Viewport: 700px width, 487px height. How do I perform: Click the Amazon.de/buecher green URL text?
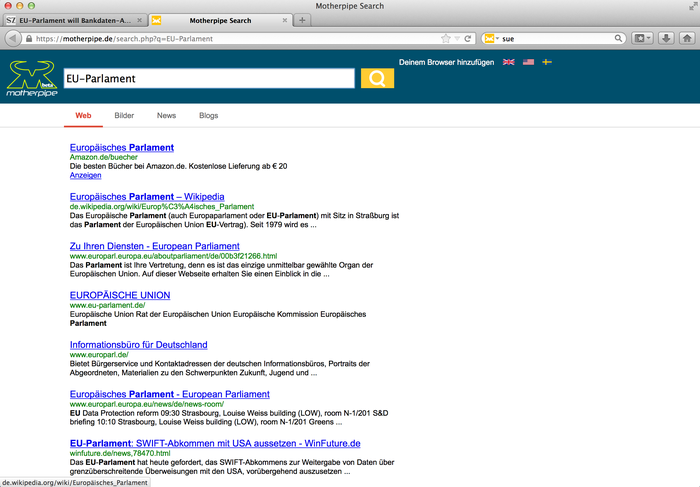click(x=104, y=157)
